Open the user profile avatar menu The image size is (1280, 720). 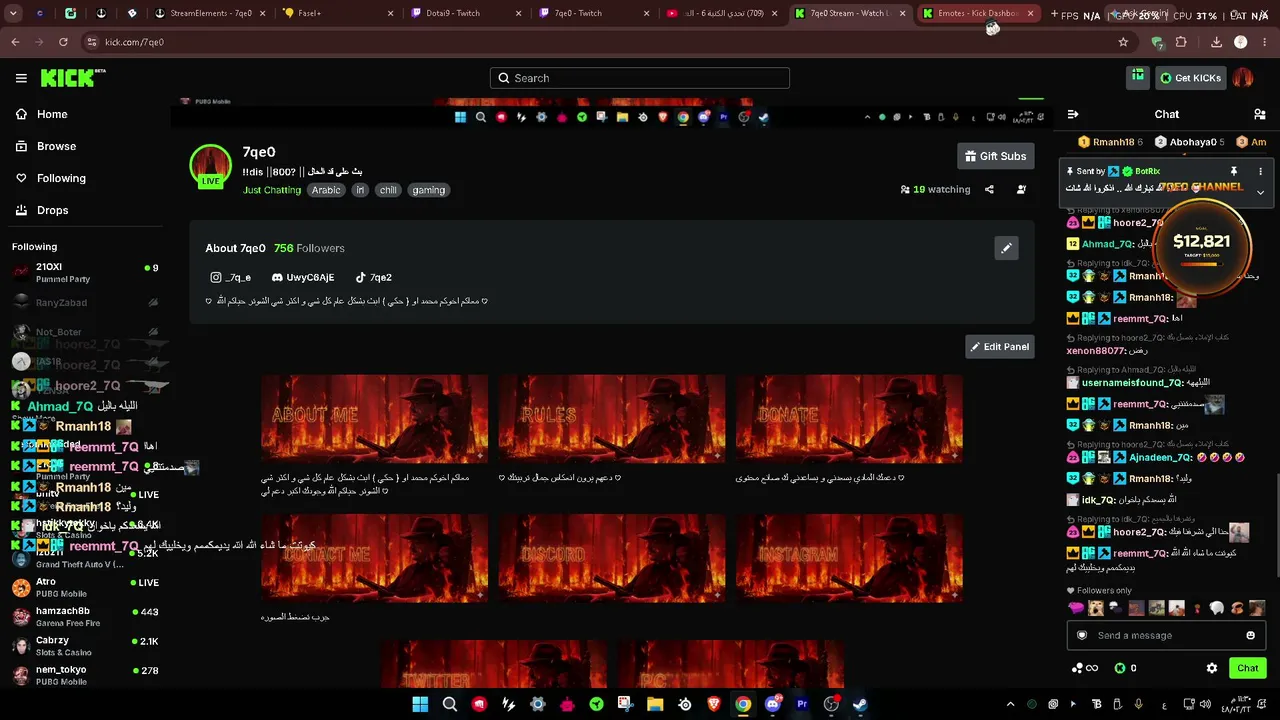click(x=1243, y=78)
